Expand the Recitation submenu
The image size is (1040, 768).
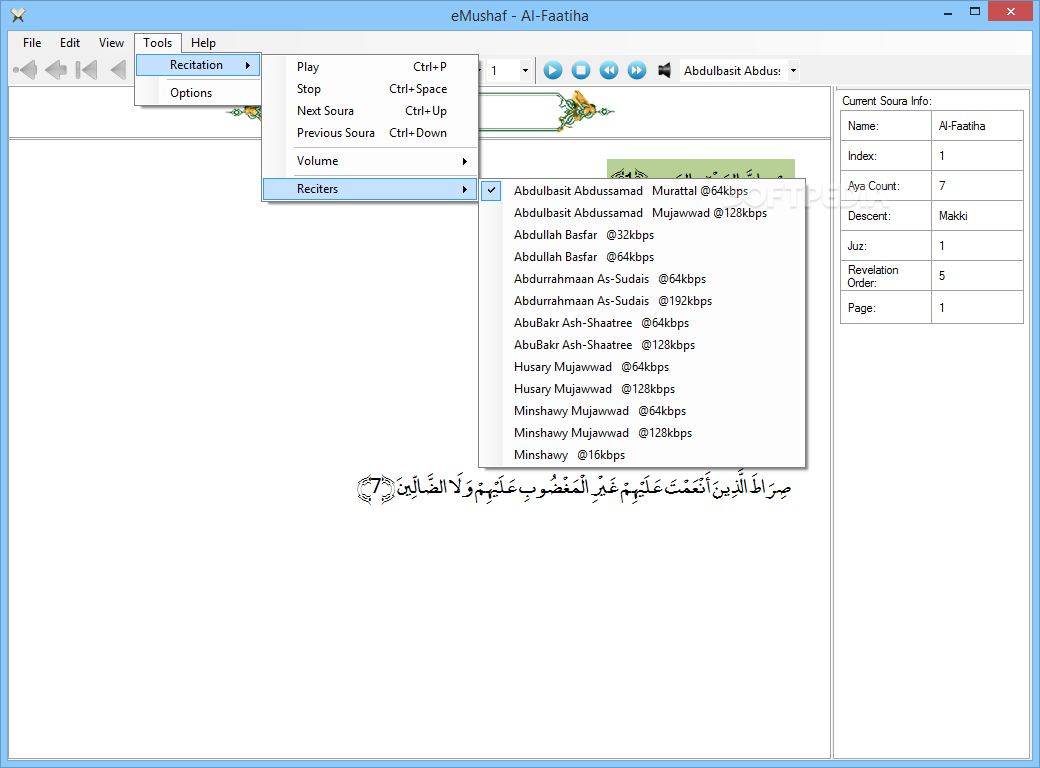click(x=198, y=65)
